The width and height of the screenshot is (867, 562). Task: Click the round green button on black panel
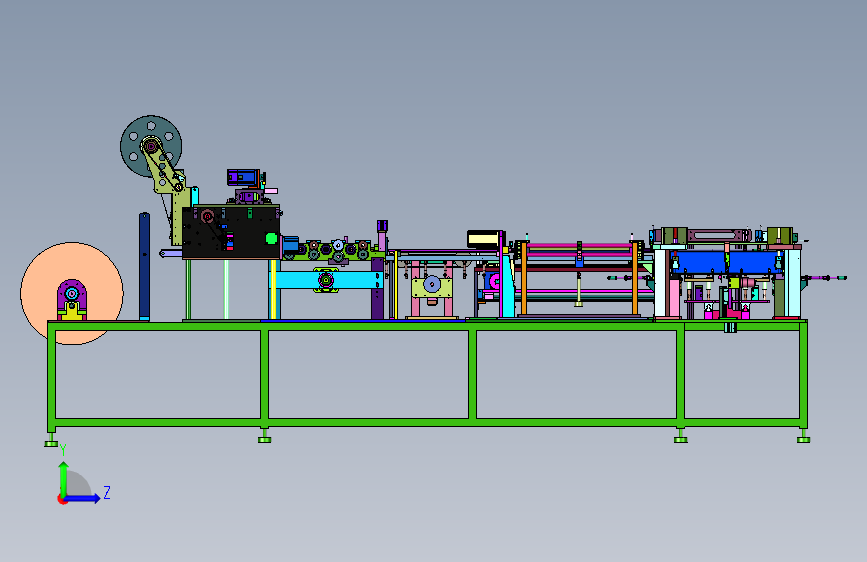point(271,238)
